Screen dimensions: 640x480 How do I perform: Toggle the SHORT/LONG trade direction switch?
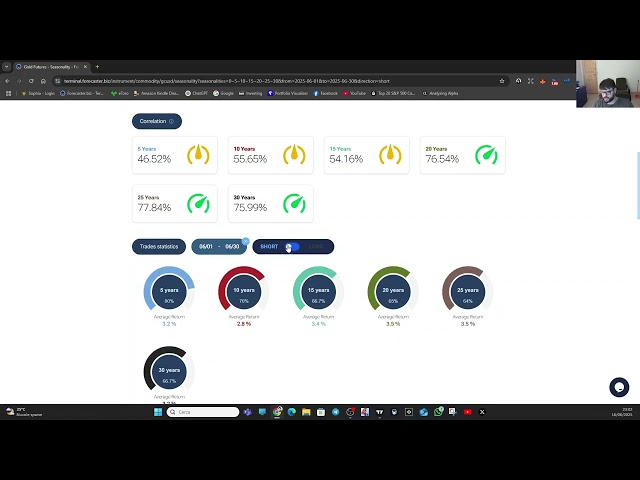(x=292, y=247)
